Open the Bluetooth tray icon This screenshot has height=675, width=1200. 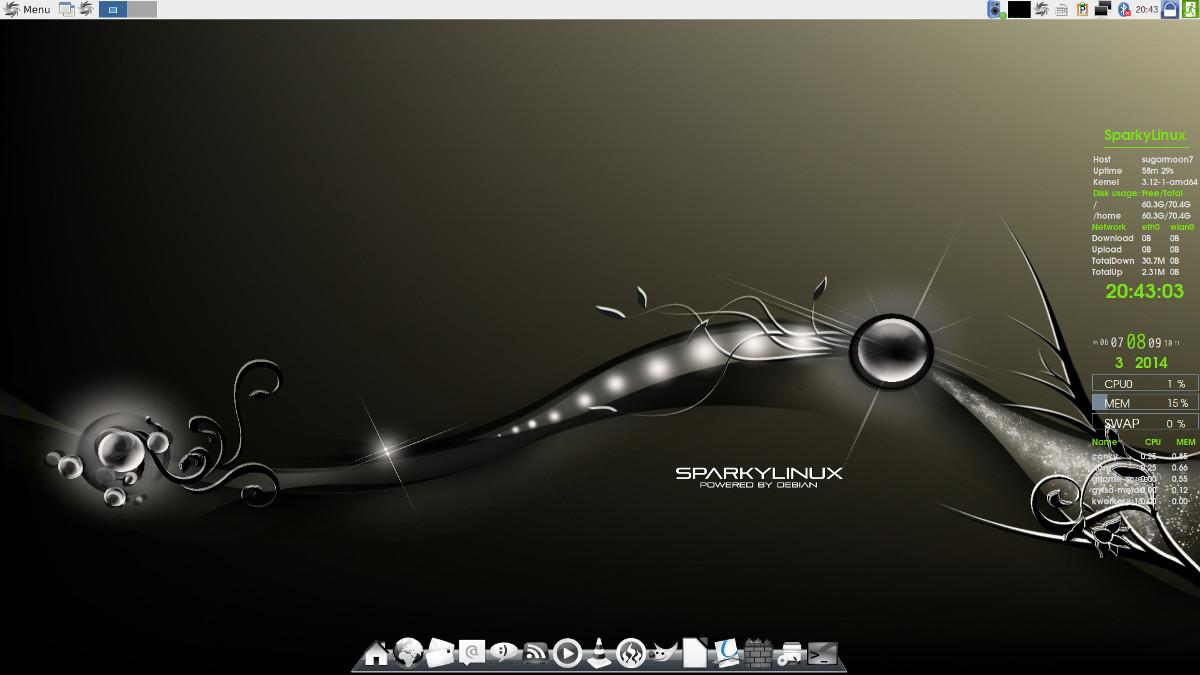point(1124,9)
